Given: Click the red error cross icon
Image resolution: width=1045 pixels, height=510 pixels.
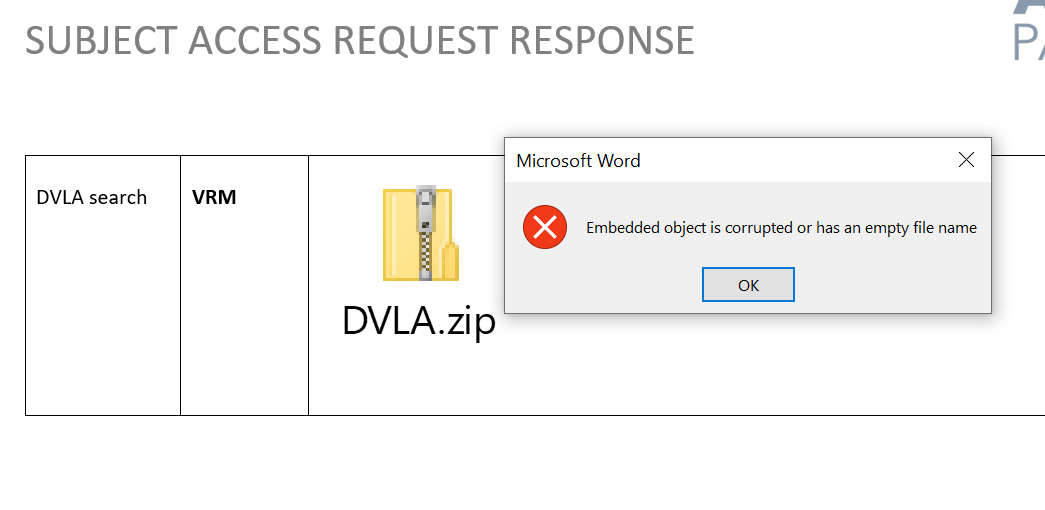Looking at the screenshot, I should [544, 227].
